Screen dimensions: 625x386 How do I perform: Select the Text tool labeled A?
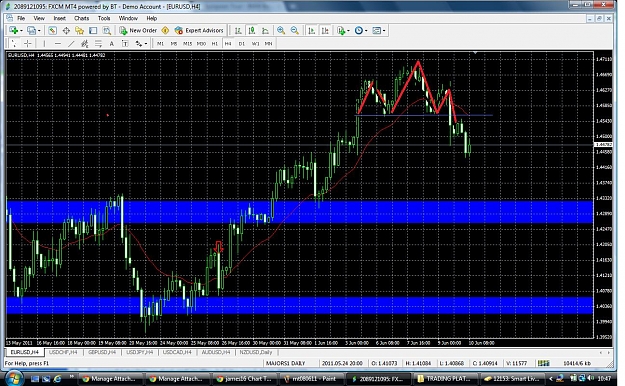[112, 43]
